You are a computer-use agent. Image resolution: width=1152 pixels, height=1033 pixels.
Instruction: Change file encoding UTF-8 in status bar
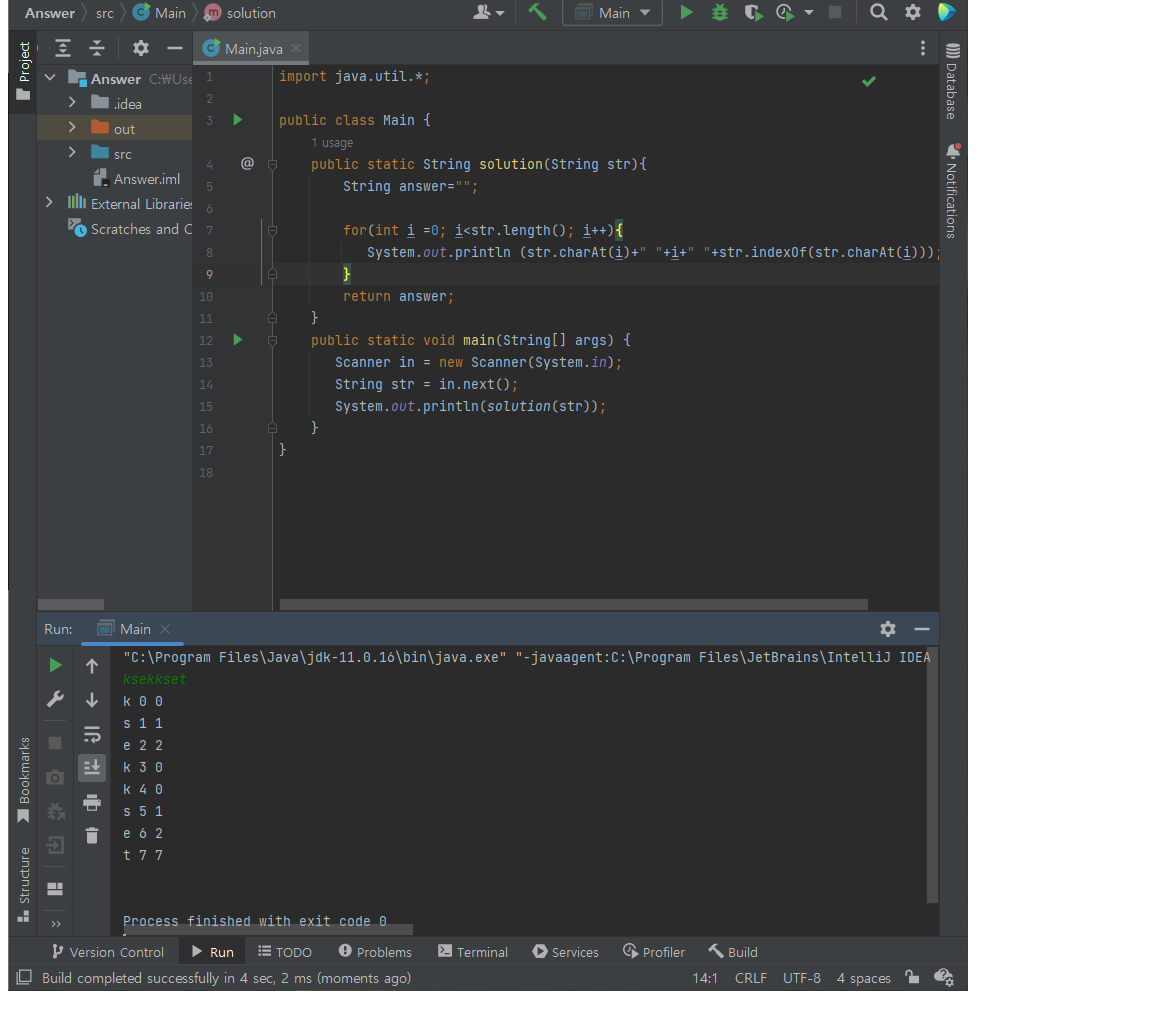802,978
